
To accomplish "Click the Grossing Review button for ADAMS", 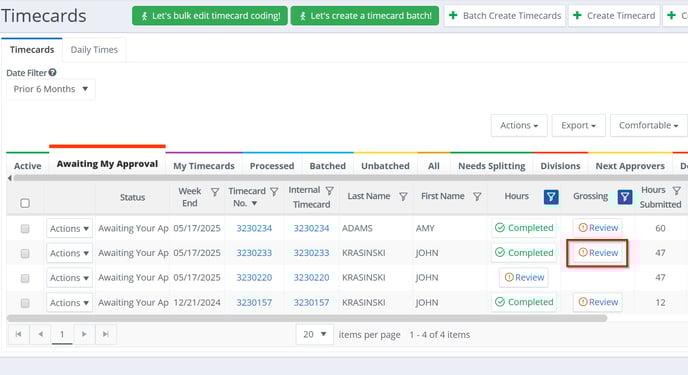I will pyautogui.click(x=598, y=228).
